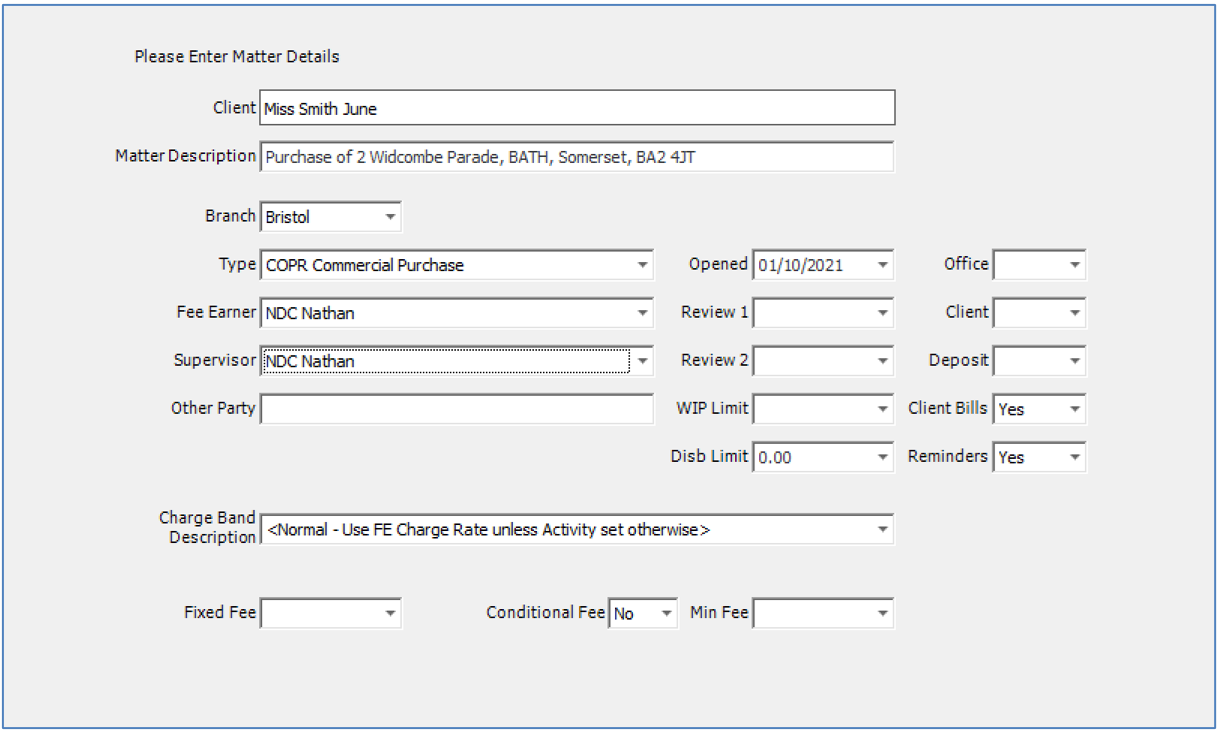
Task: Expand the Review 1 date dropdown
Action: click(882, 313)
